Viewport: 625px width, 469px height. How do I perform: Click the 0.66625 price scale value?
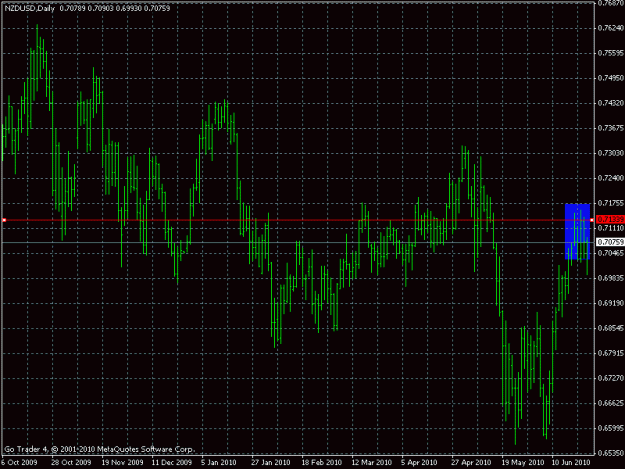611,403
